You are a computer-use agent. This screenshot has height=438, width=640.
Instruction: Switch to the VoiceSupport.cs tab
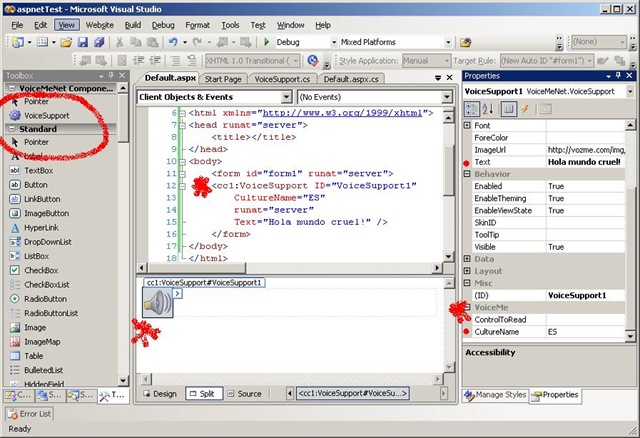click(x=282, y=79)
